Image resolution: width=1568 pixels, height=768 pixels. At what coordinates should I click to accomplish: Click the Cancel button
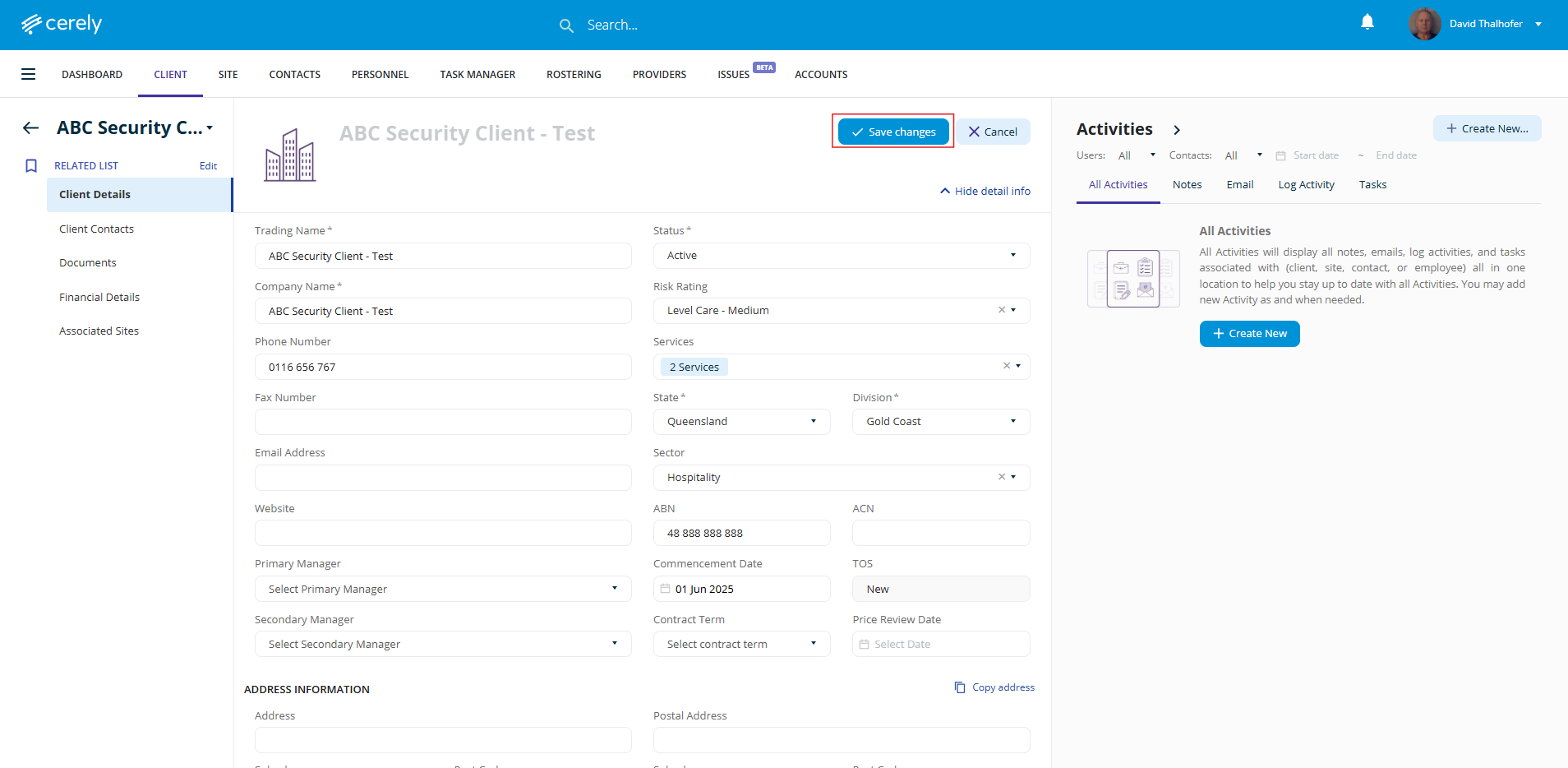[x=992, y=132]
